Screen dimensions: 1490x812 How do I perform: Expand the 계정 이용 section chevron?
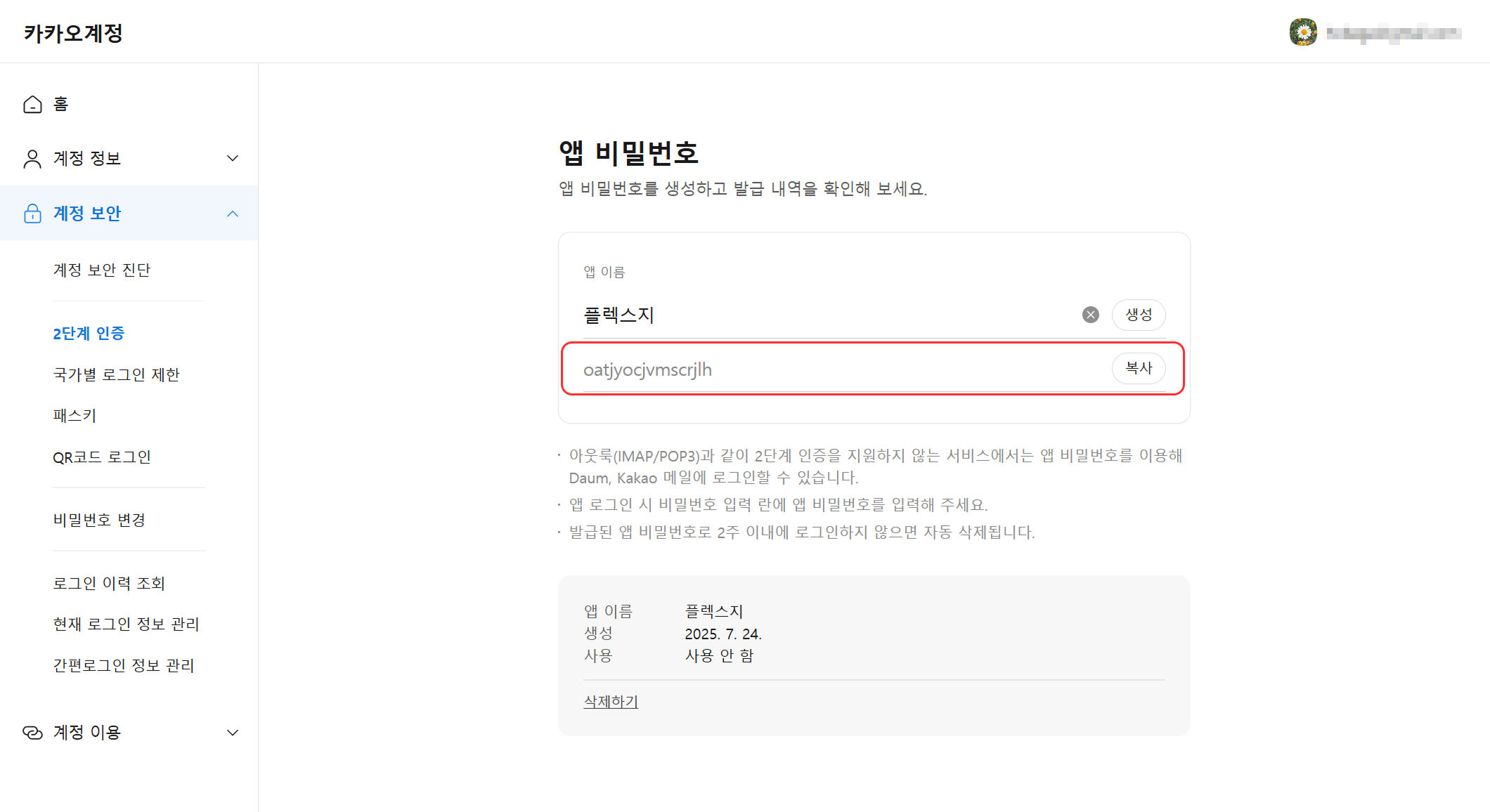tap(233, 733)
